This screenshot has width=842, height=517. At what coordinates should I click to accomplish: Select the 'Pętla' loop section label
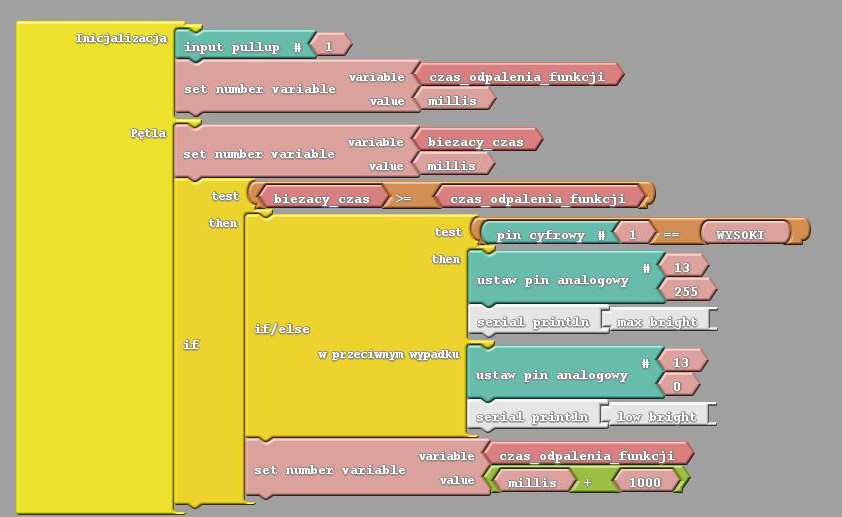pyautogui.click(x=148, y=133)
